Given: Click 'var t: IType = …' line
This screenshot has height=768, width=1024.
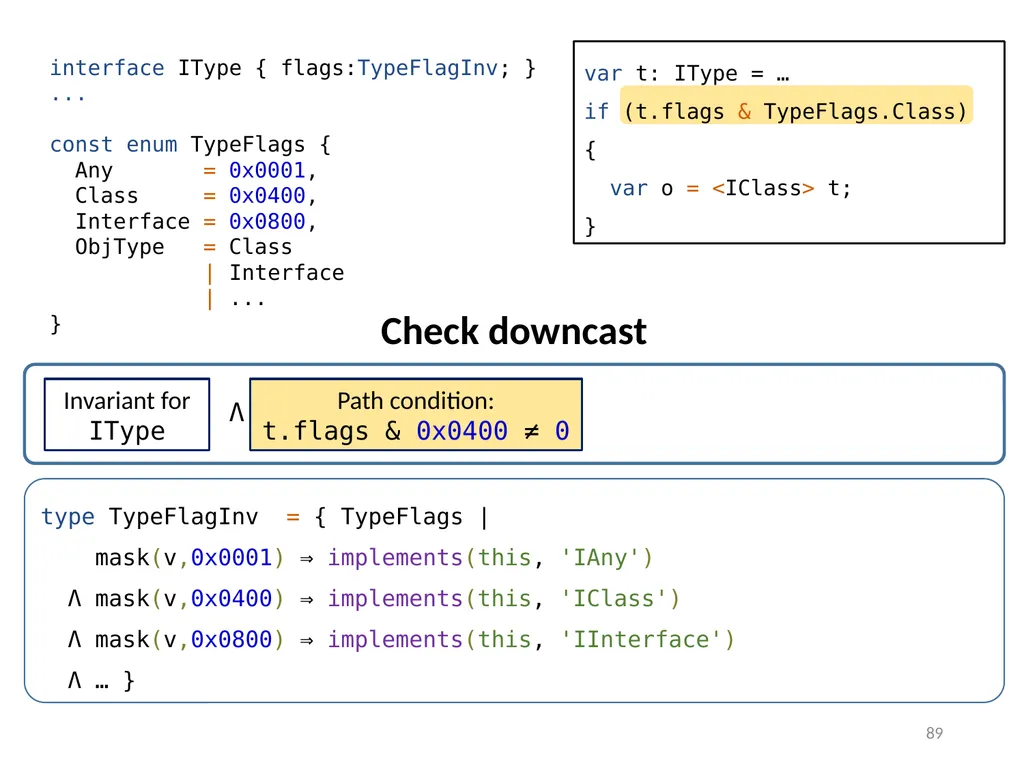Looking at the screenshot, I should tap(687, 74).
